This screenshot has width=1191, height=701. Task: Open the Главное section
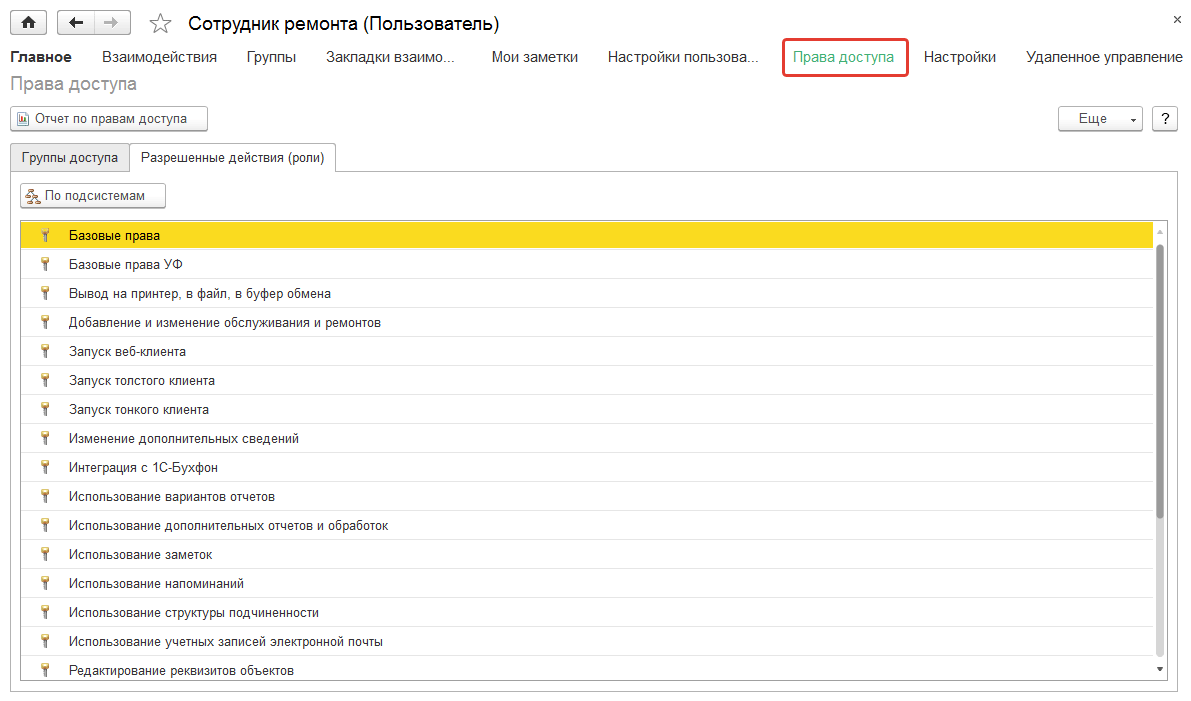(x=41, y=57)
